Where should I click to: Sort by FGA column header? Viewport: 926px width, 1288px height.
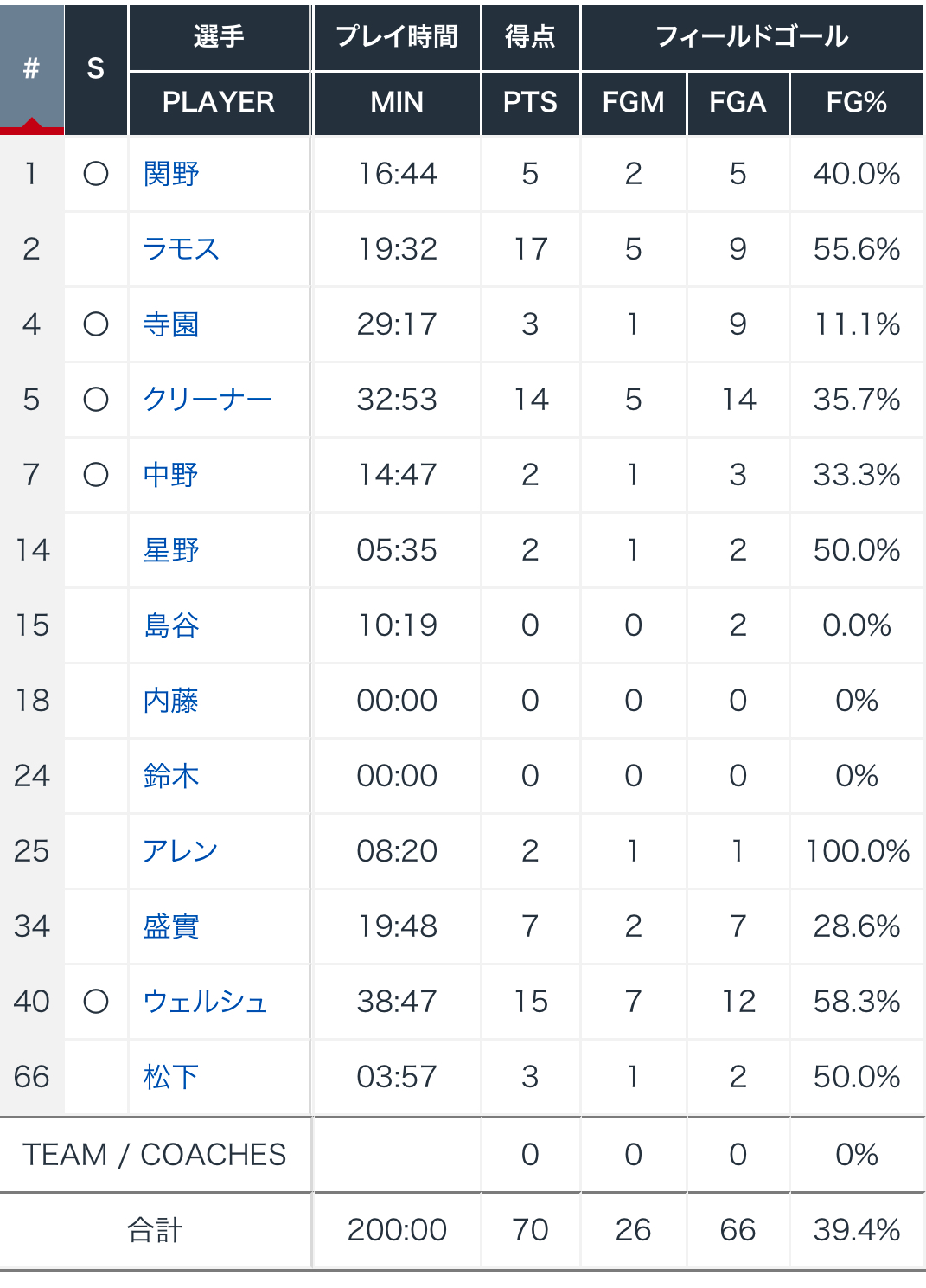(738, 102)
